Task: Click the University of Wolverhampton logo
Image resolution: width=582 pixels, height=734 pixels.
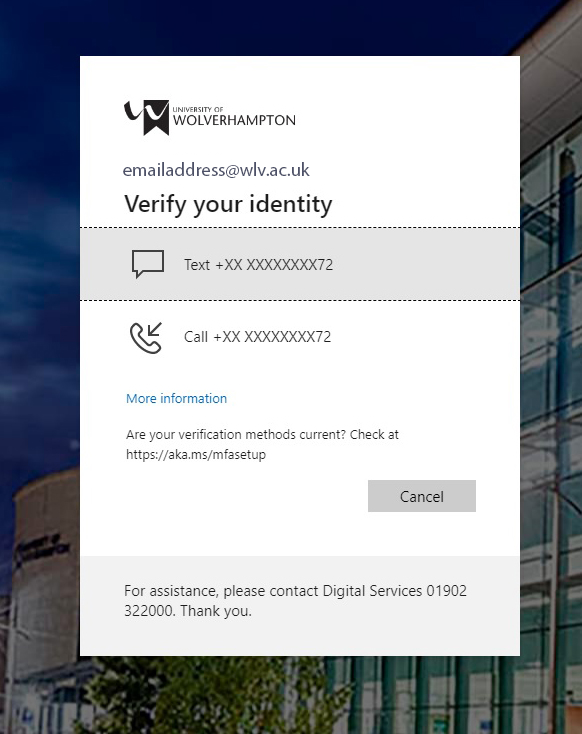Action: pyautogui.click(x=210, y=117)
